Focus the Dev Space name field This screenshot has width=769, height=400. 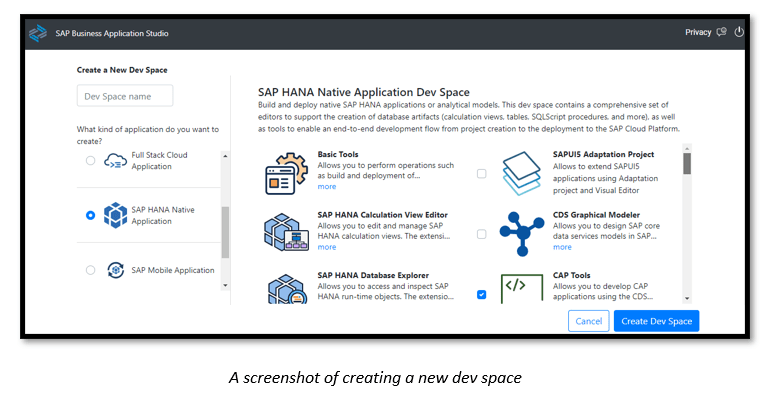click(x=125, y=96)
